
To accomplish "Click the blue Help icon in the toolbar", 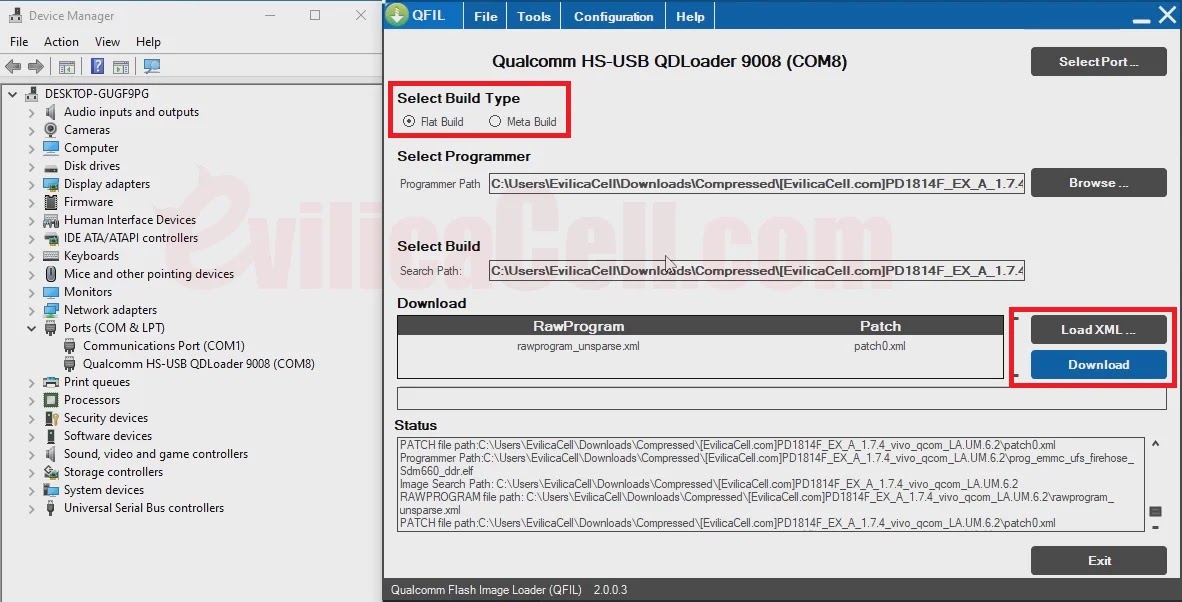I will (x=98, y=67).
